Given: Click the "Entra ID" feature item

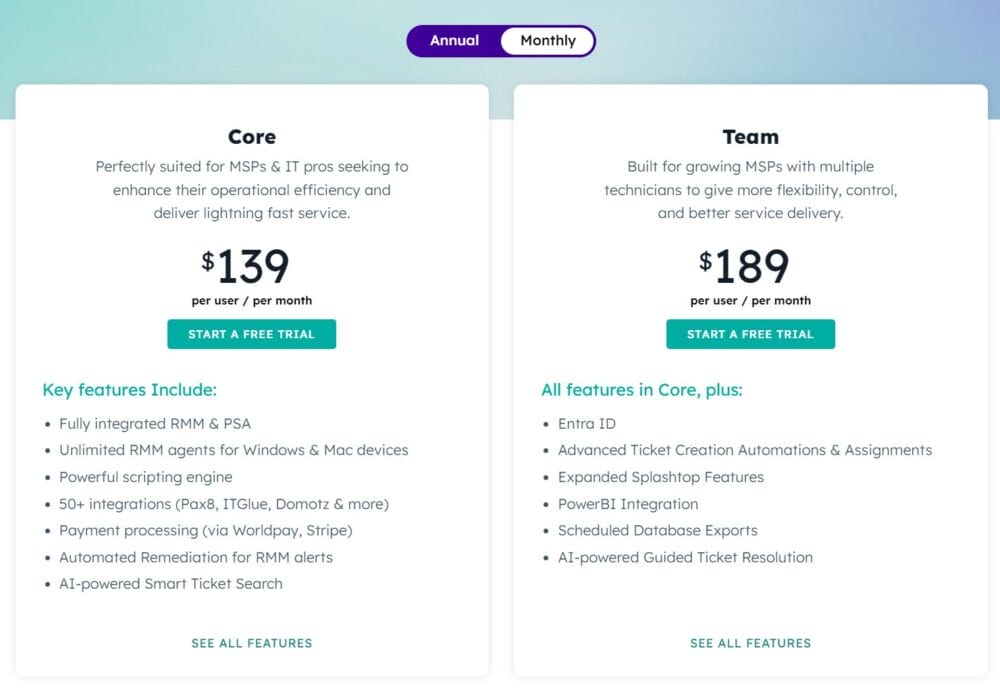Looking at the screenshot, I should tap(587, 424).
